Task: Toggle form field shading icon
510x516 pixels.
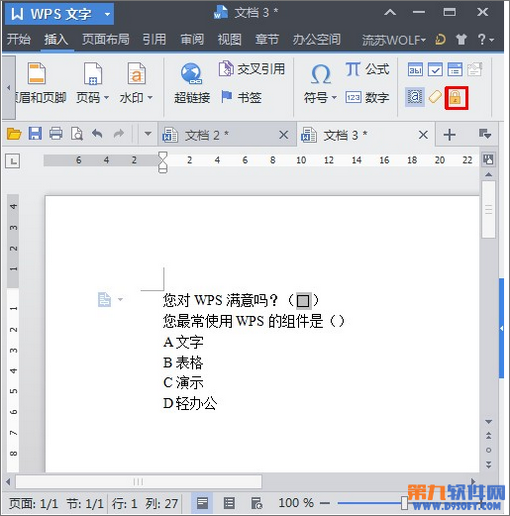Action: click(x=415, y=97)
